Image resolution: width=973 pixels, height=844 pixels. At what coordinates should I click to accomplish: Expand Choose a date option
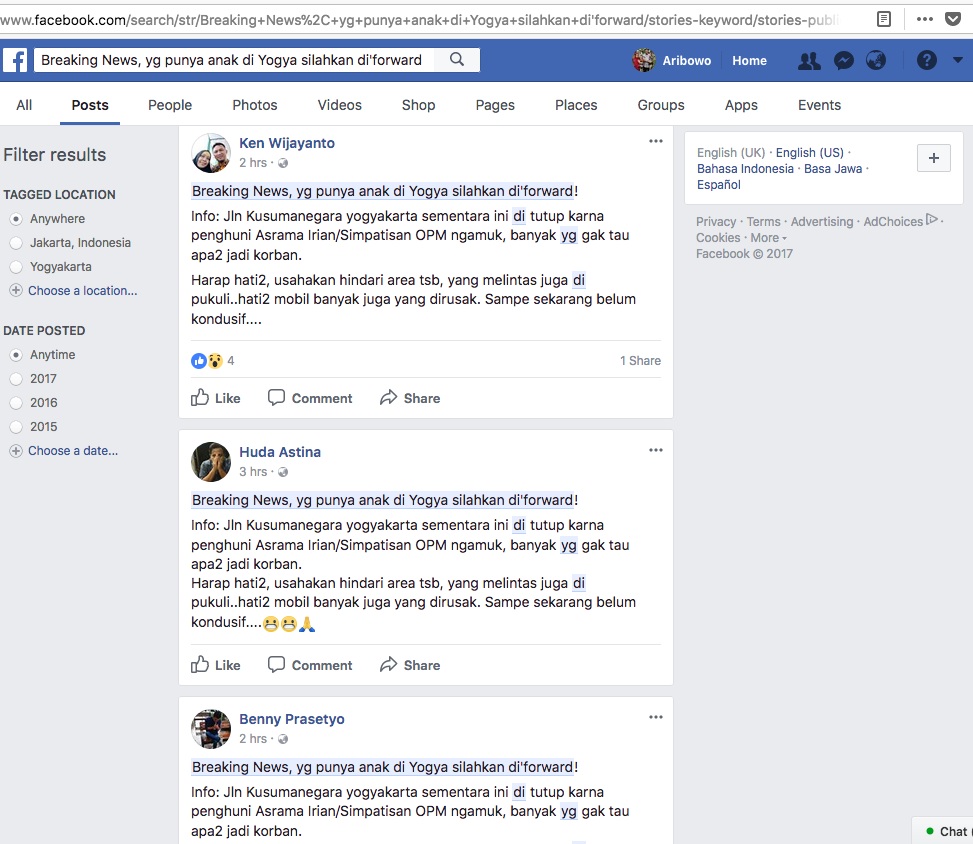tap(64, 451)
